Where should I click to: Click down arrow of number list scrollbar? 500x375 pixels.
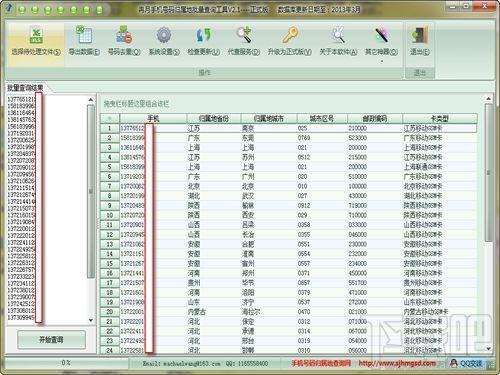click(91, 320)
